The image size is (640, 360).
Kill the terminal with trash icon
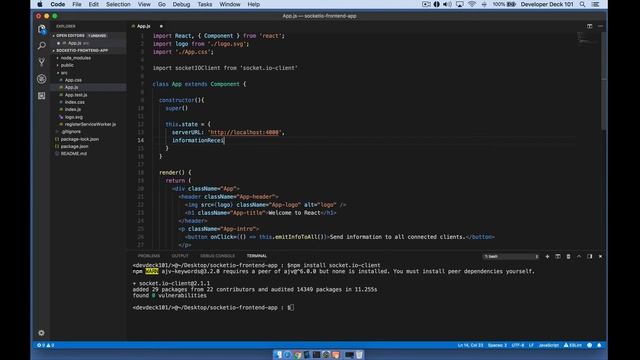(568, 256)
